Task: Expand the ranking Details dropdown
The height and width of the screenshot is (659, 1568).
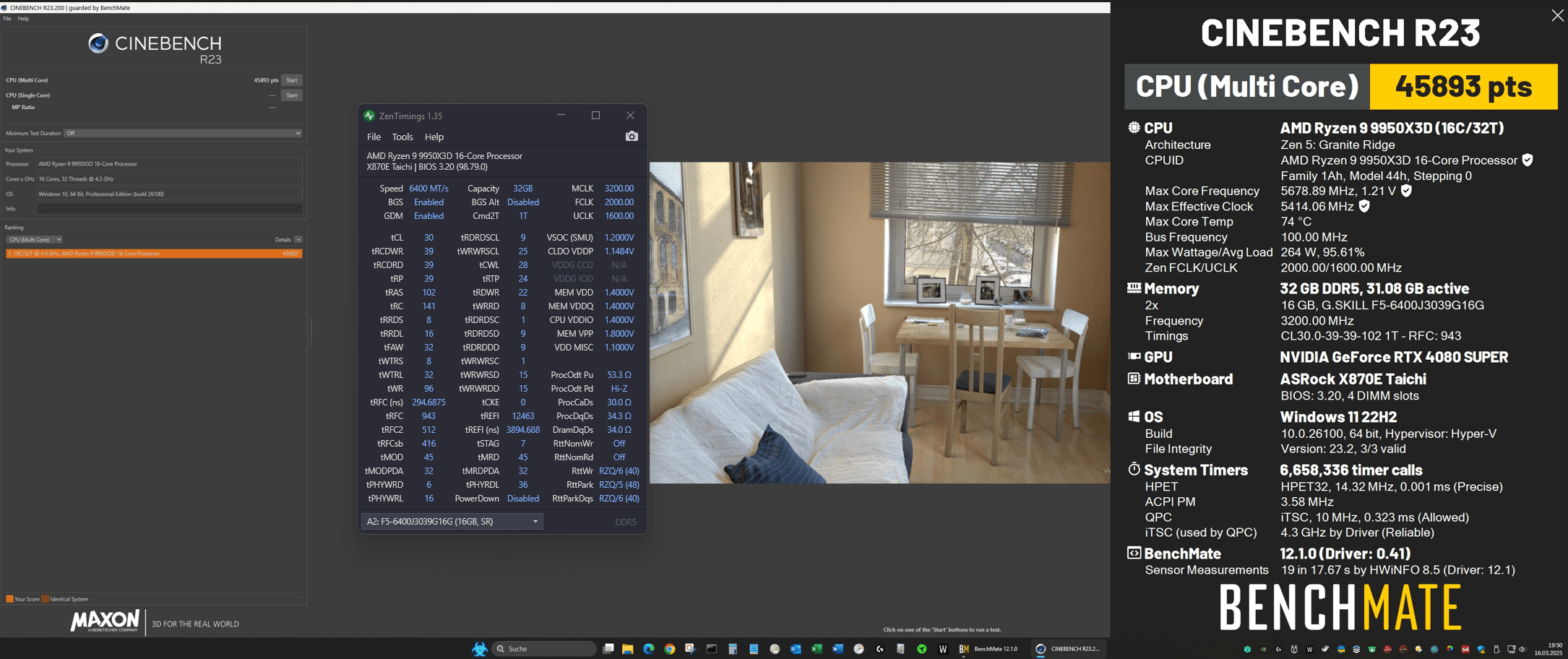Action: [298, 239]
